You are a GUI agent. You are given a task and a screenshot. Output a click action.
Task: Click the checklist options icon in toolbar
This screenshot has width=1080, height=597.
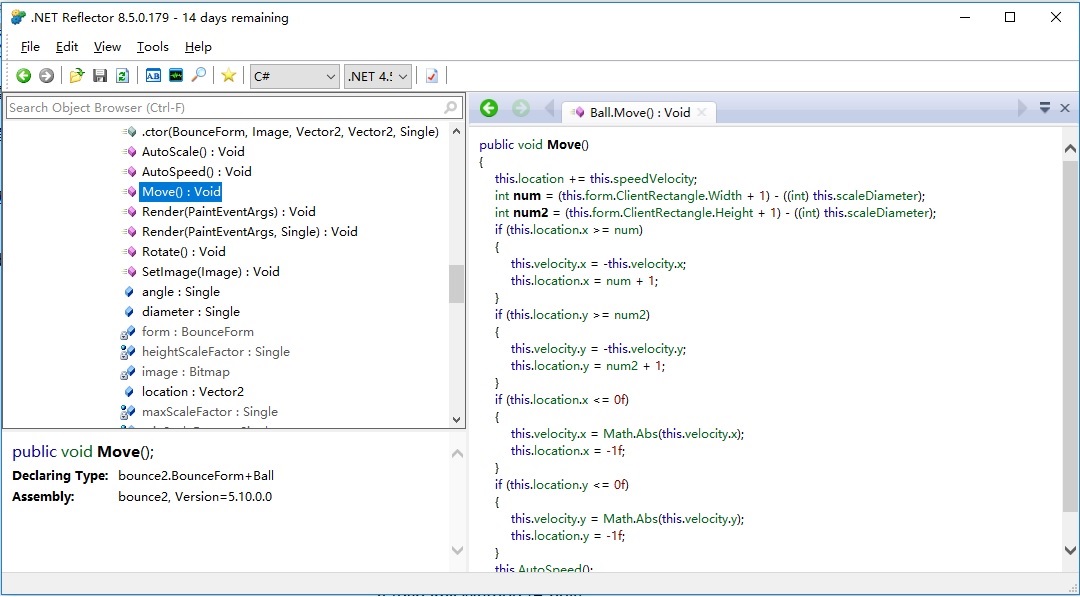(x=432, y=76)
